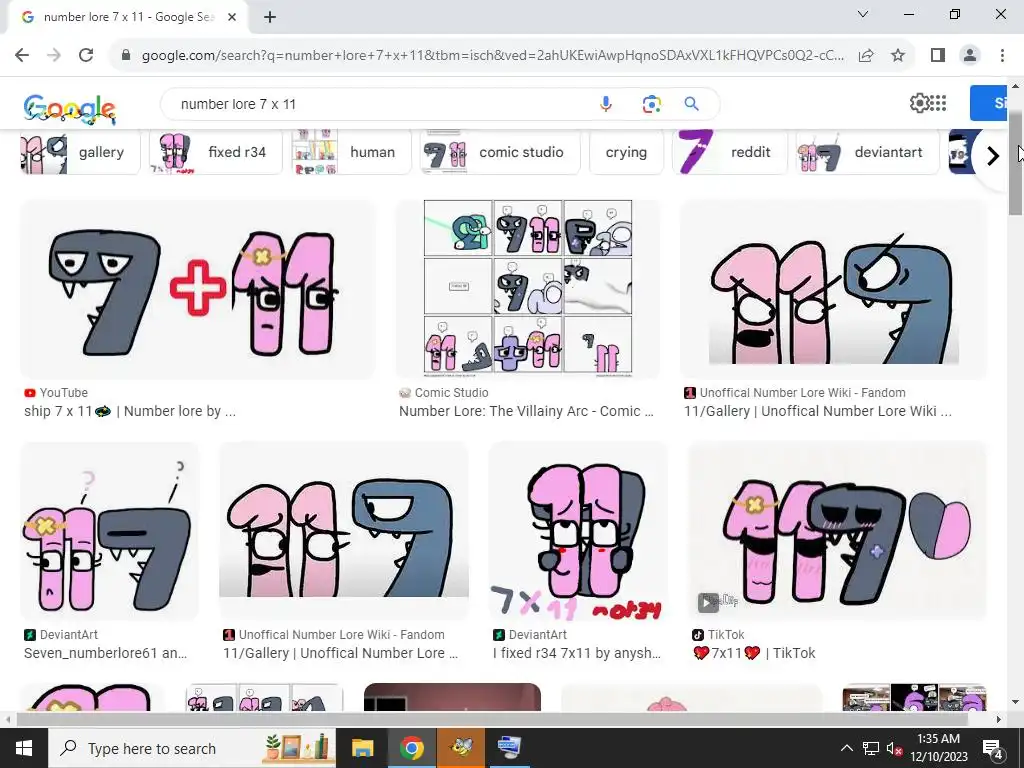Run the search with the magnifier icon

(692, 104)
